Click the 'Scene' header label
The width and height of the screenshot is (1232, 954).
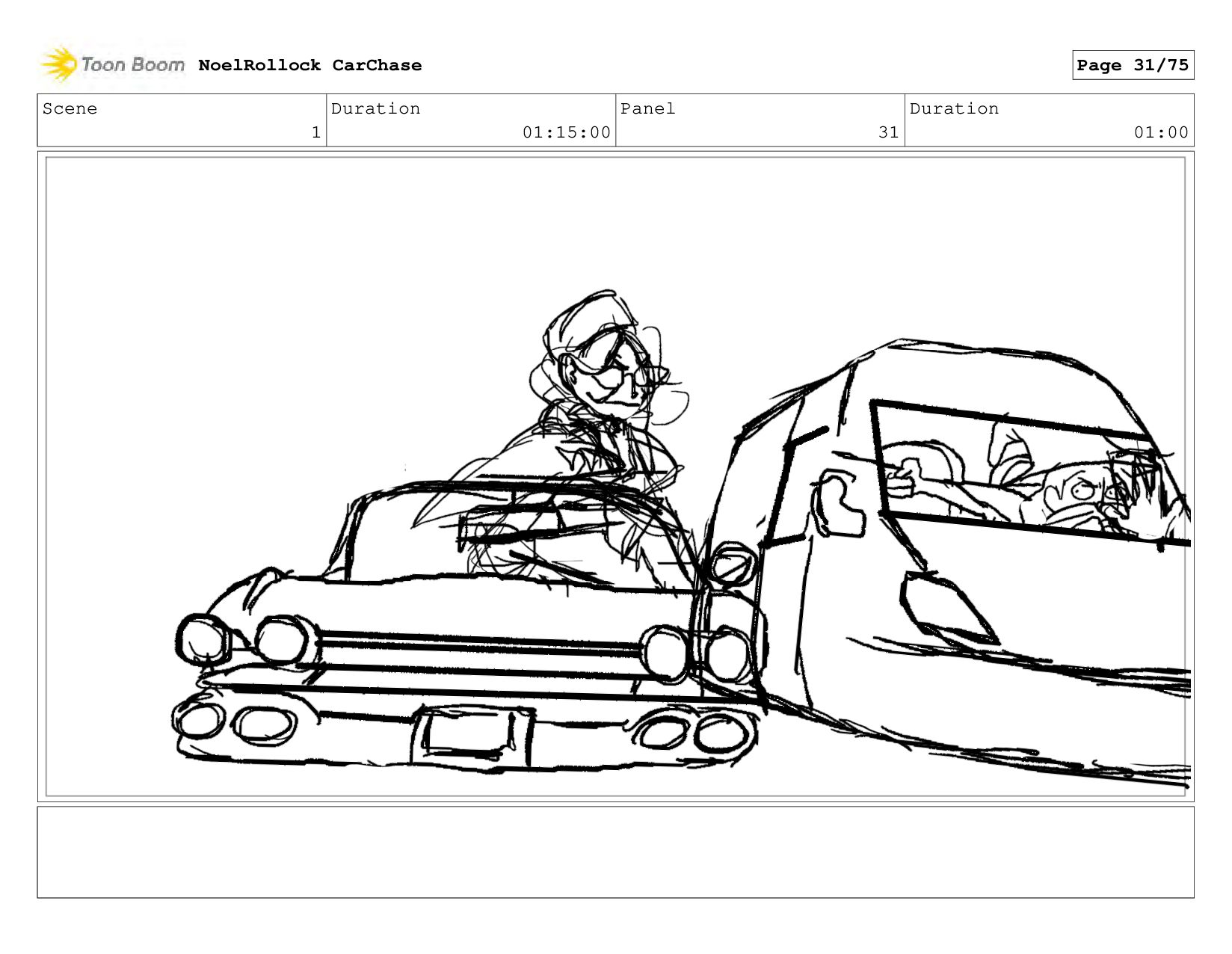70,108
